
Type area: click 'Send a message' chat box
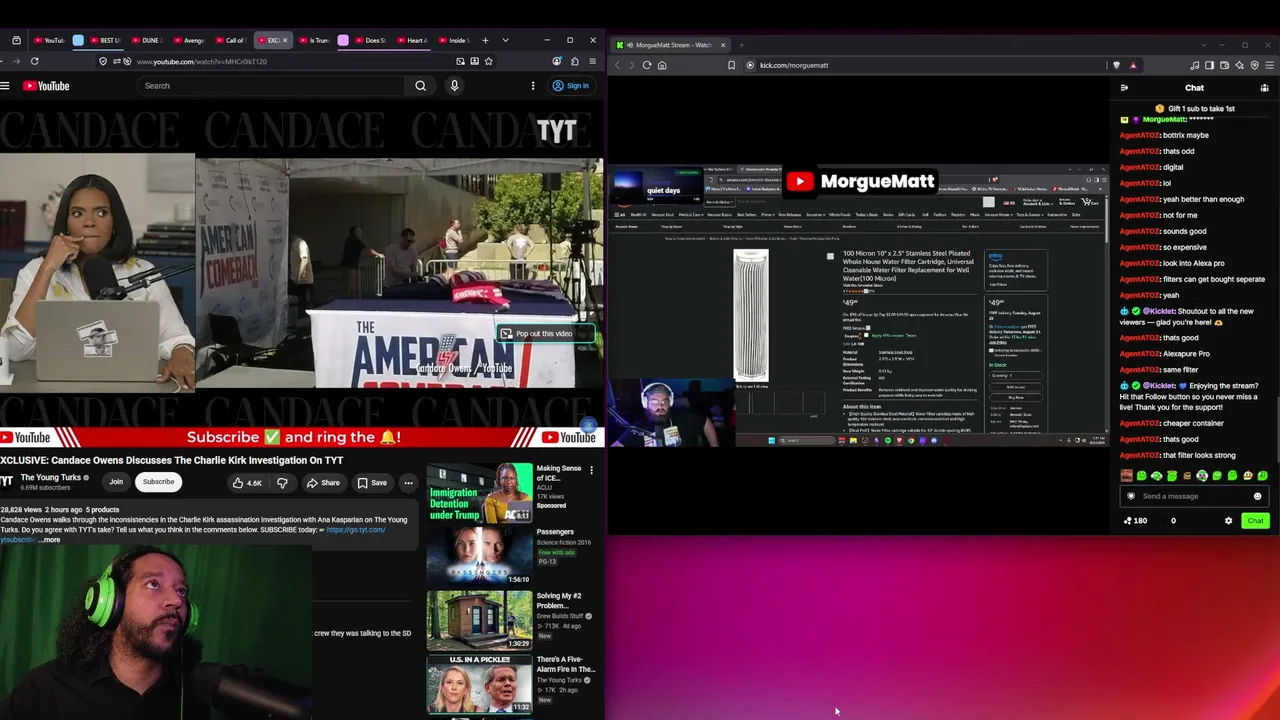click(1196, 496)
